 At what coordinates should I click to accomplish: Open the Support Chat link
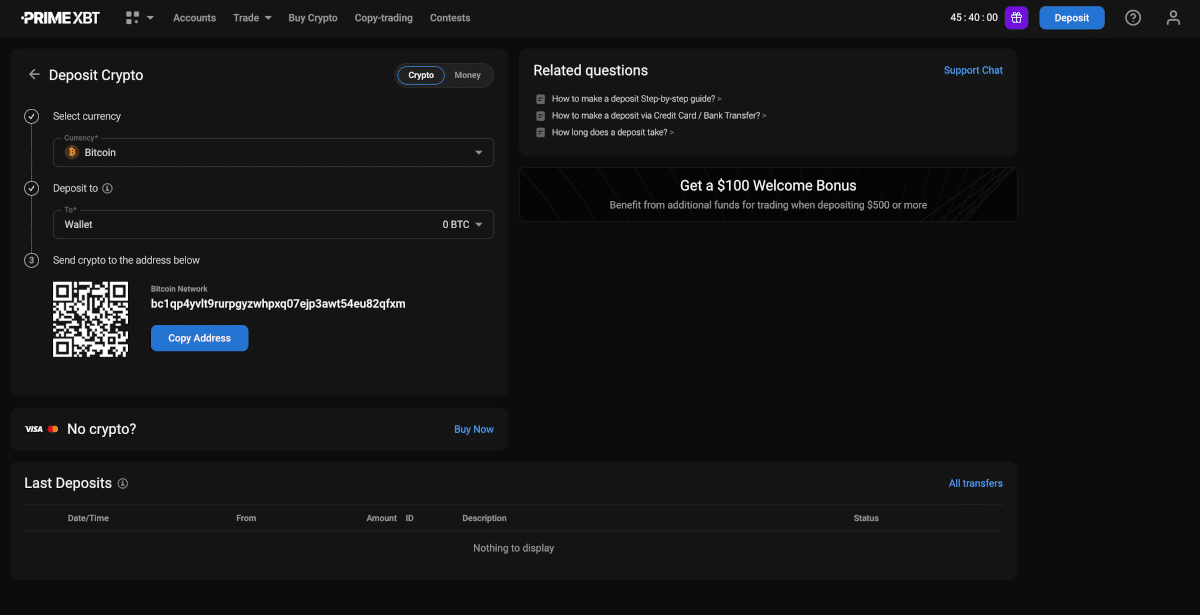[973, 70]
